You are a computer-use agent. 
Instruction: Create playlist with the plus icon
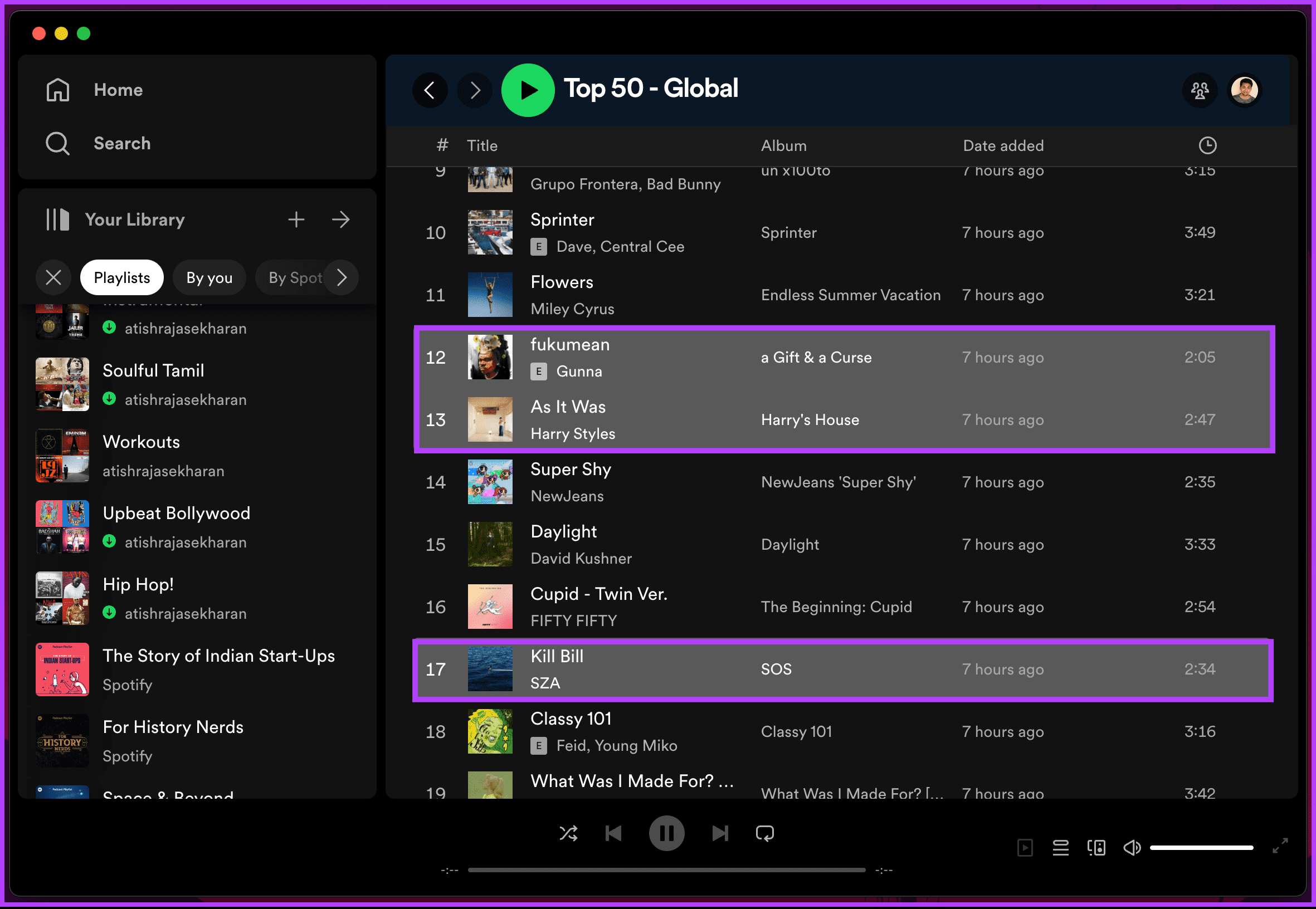point(296,219)
